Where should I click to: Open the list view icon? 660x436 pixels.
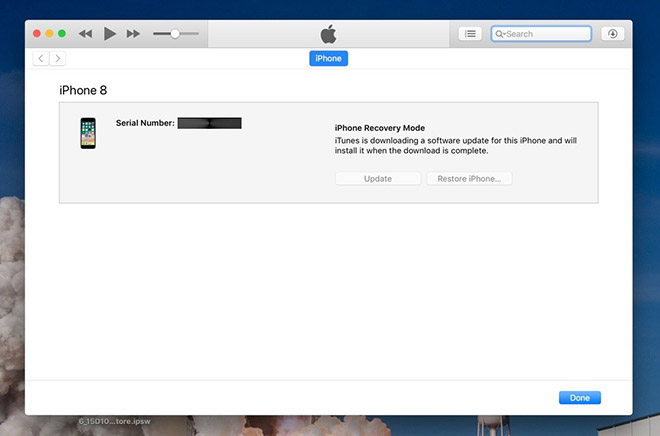click(470, 34)
